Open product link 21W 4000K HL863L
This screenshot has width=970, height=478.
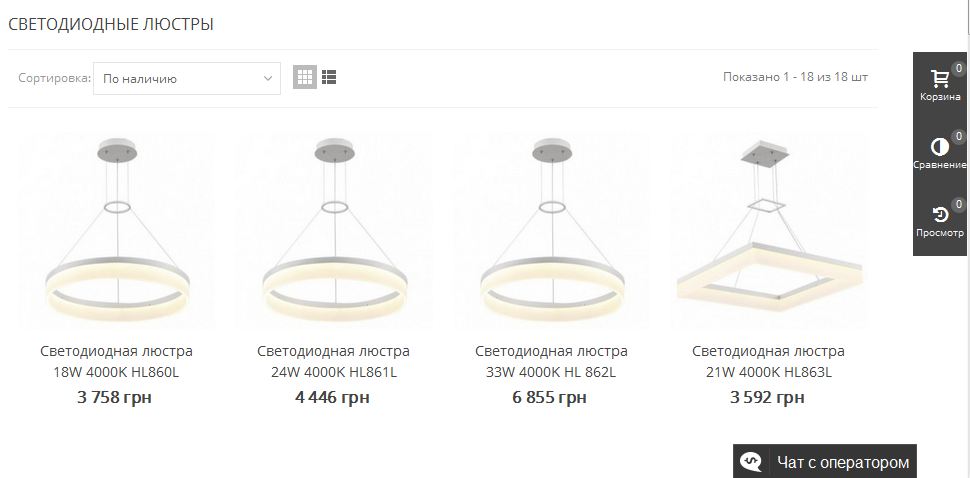[x=768, y=362]
